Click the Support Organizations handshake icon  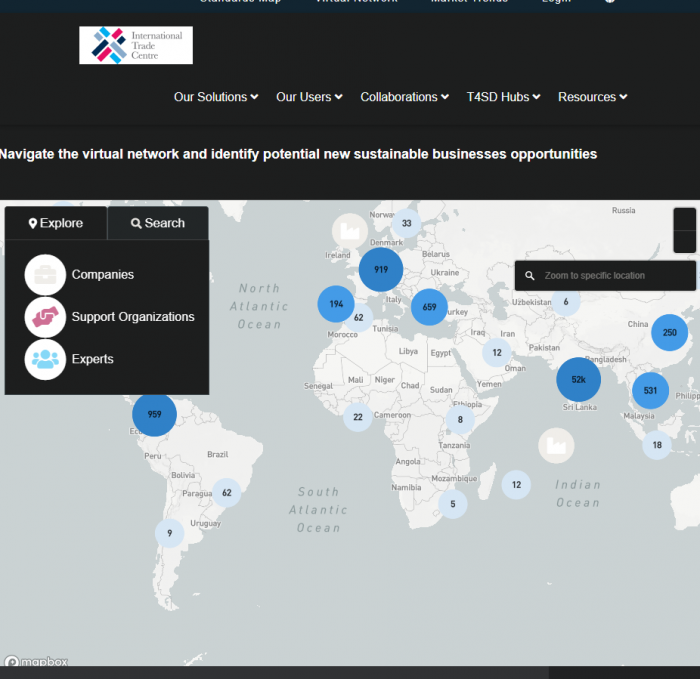(45, 317)
